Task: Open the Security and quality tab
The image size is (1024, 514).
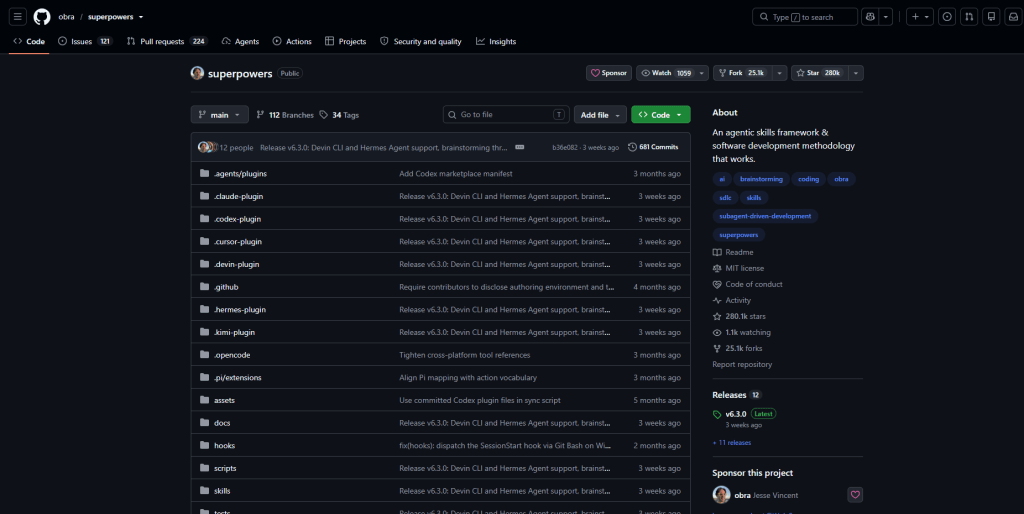Action: pos(421,41)
